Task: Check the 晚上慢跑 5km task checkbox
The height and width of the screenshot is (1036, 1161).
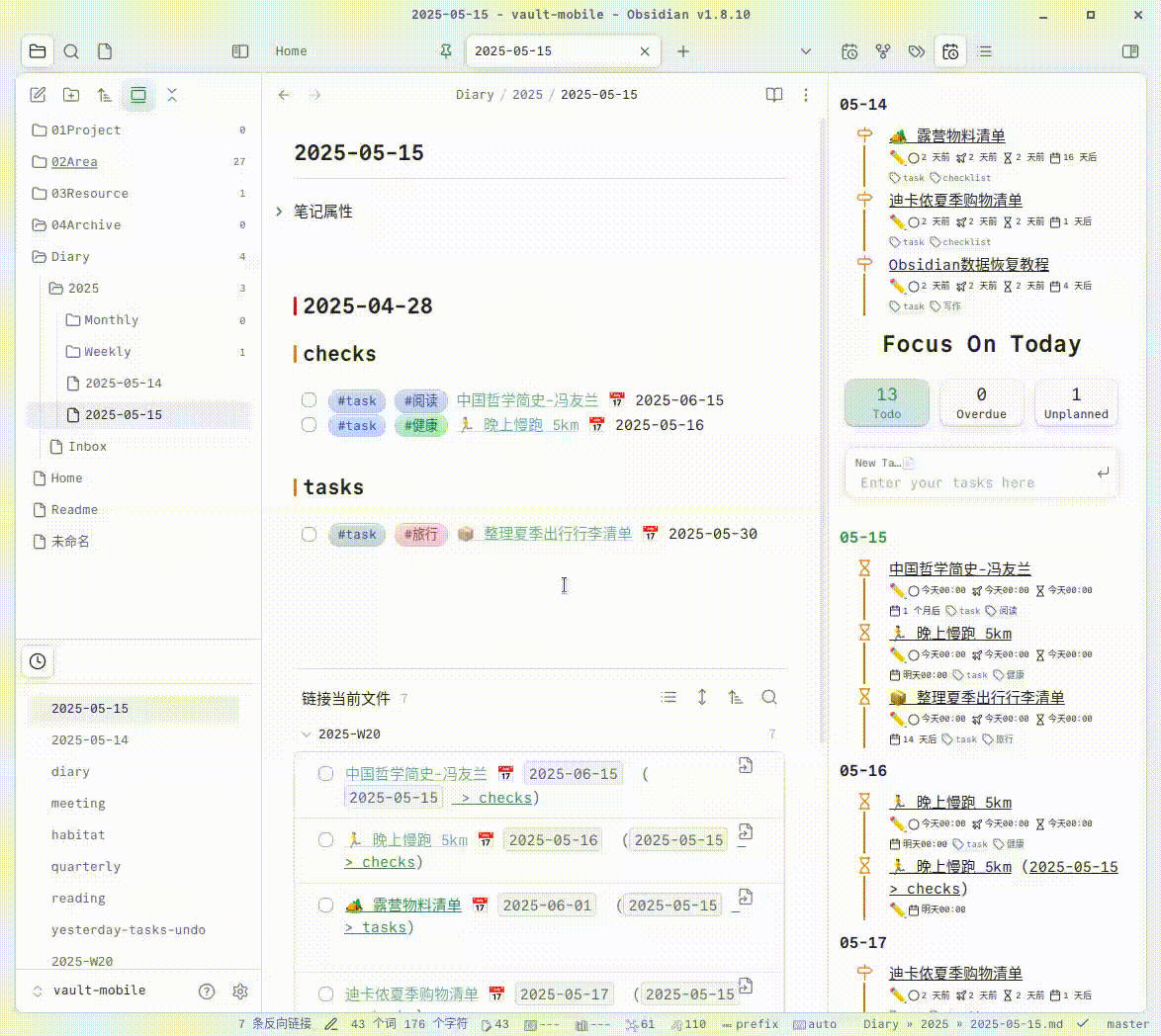Action: pos(310,425)
